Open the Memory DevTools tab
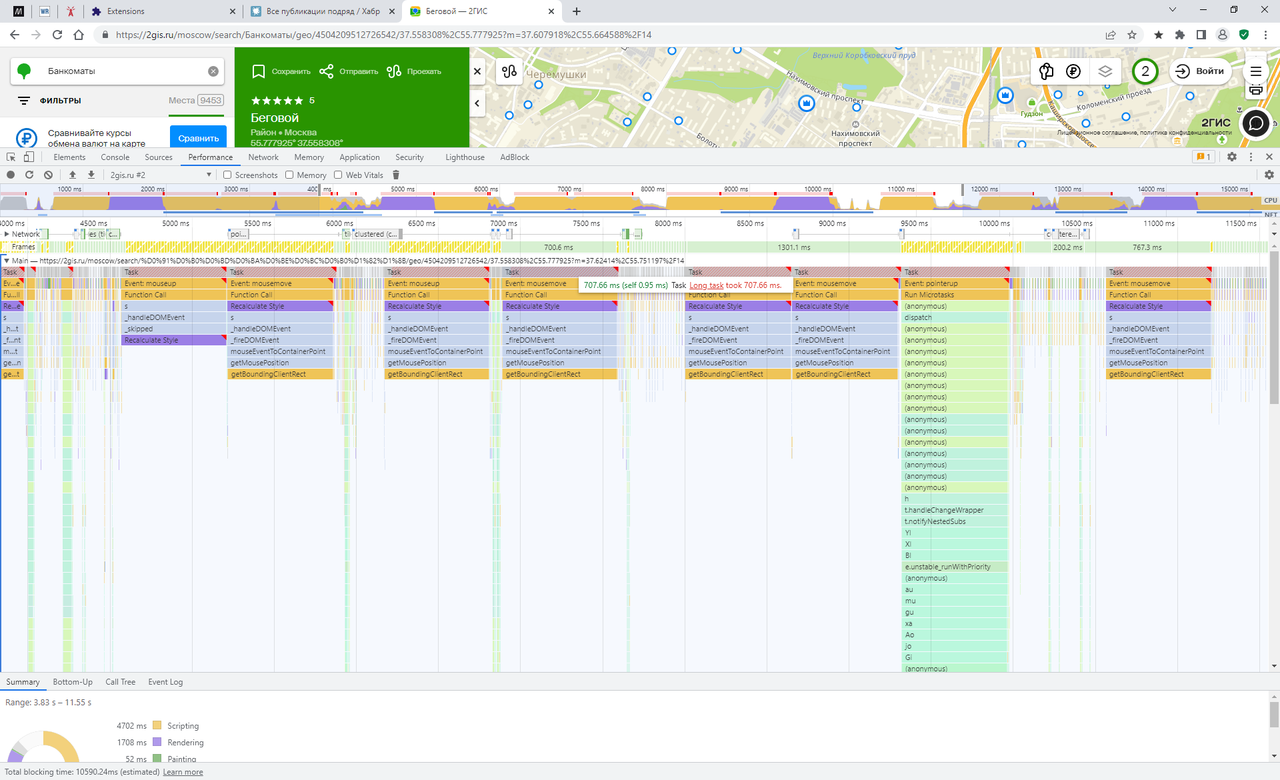This screenshot has height=780, width=1280. pos(309,157)
